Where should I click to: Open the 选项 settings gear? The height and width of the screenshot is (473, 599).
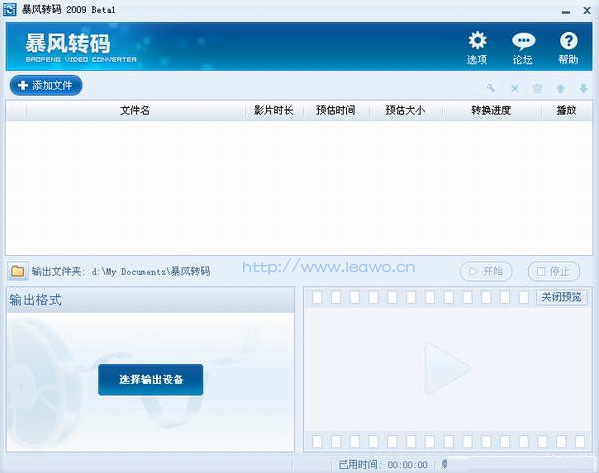[x=477, y=48]
